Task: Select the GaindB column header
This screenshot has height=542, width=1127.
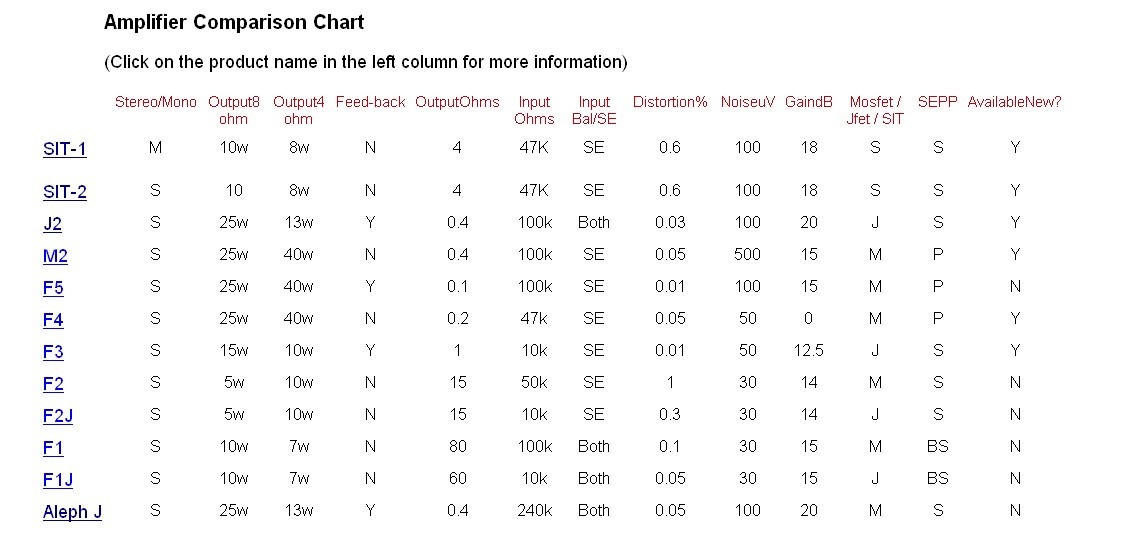Action: coord(809,102)
